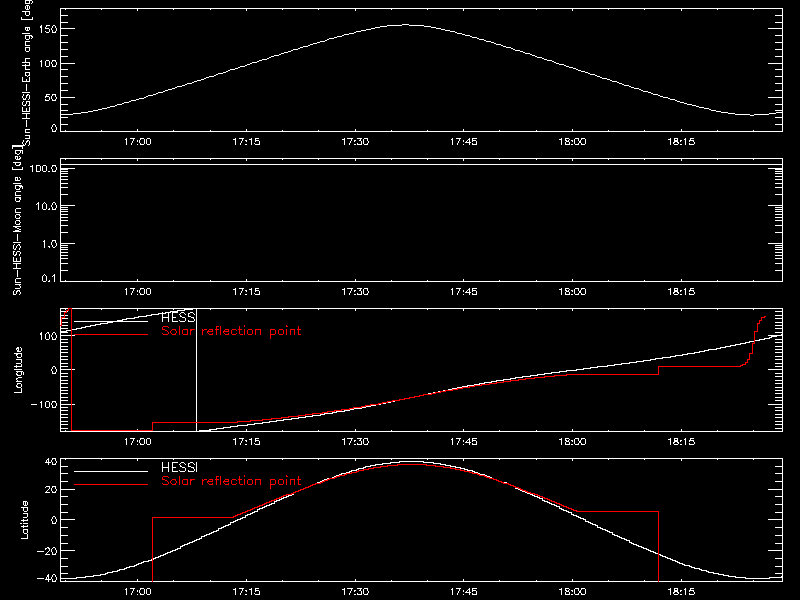Screen dimensions: 800x600
Task: Click the 40 tick on Latitude axis
Action: coord(51,462)
